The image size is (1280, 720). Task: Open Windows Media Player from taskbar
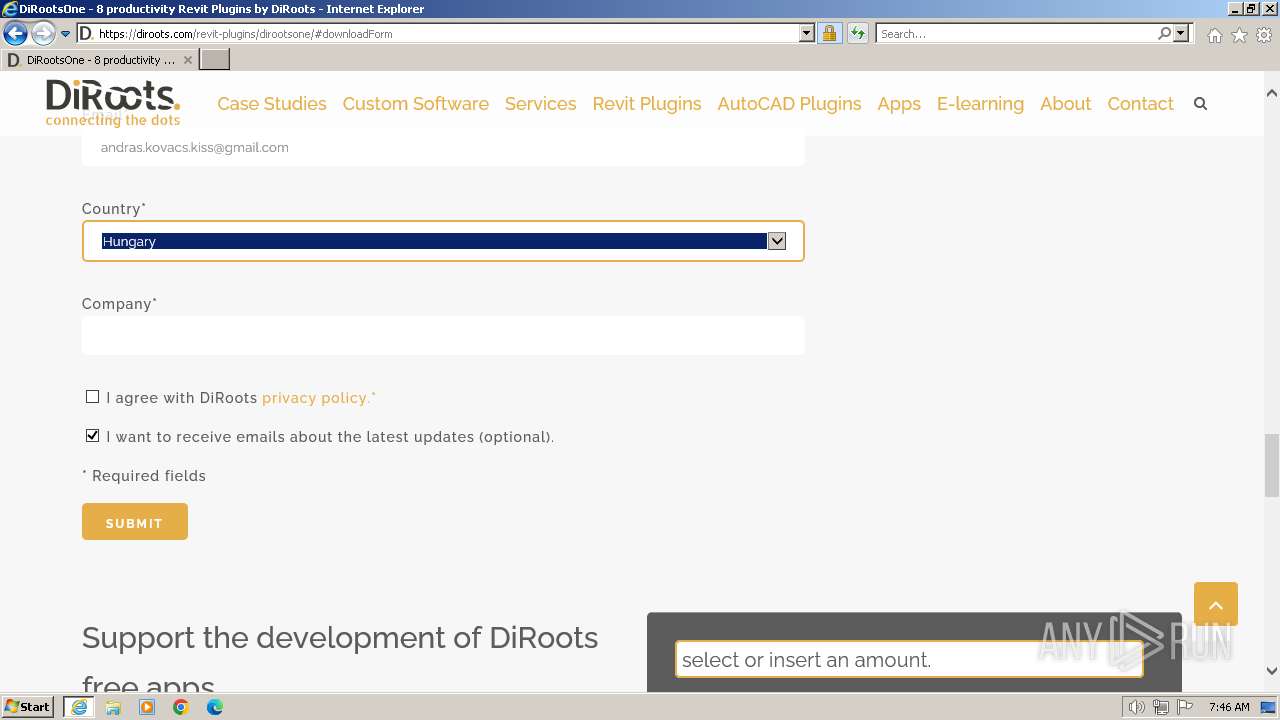click(x=147, y=707)
